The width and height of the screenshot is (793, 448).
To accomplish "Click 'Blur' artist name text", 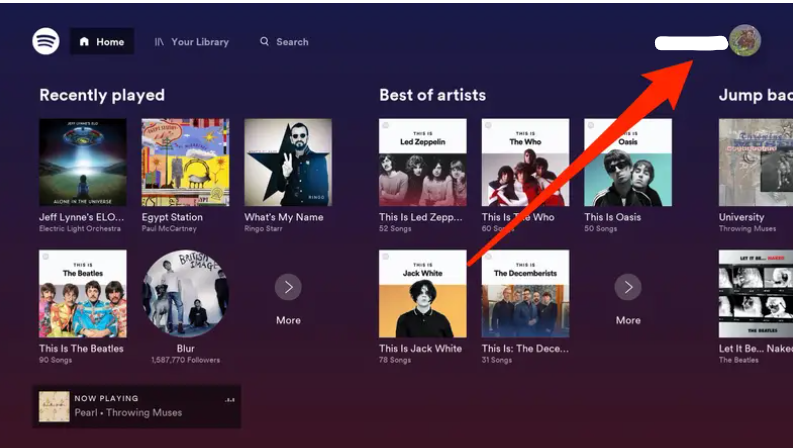I will click(186, 348).
